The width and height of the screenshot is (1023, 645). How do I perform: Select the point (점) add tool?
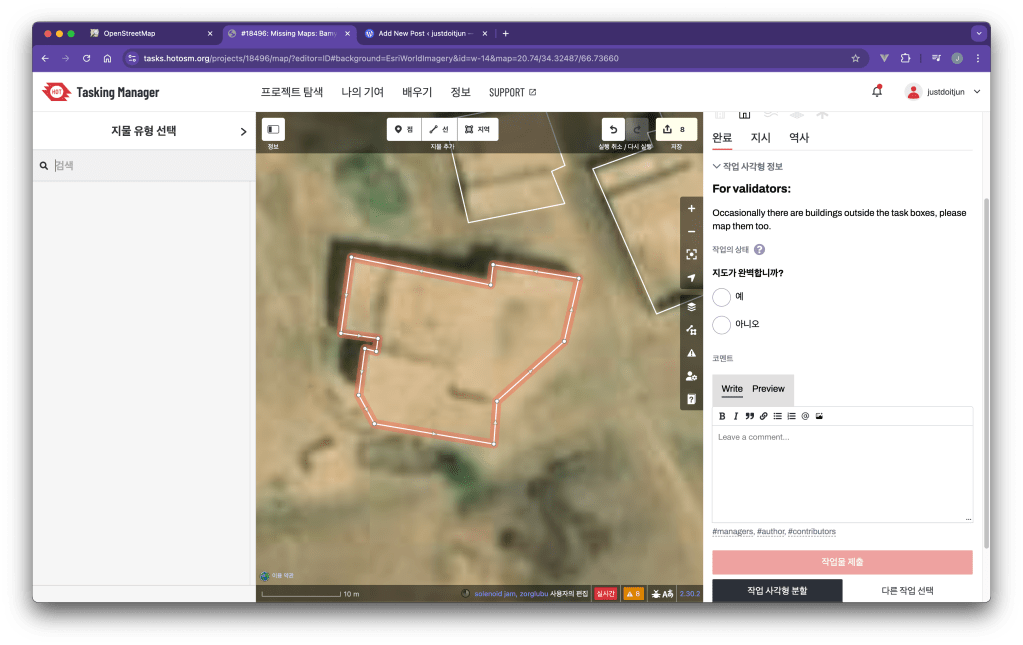pyautogui.click(x=404, y=129)
